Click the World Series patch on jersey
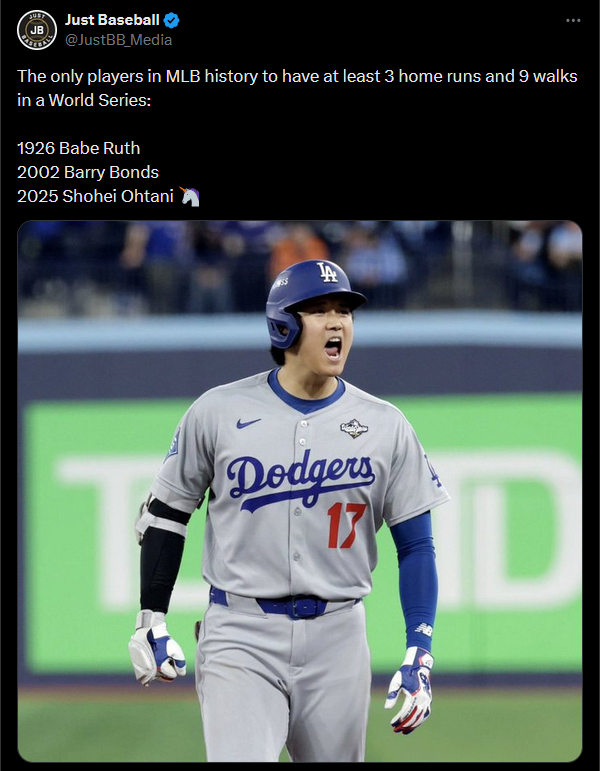The image size is (600, 771). tap(354, 428)
